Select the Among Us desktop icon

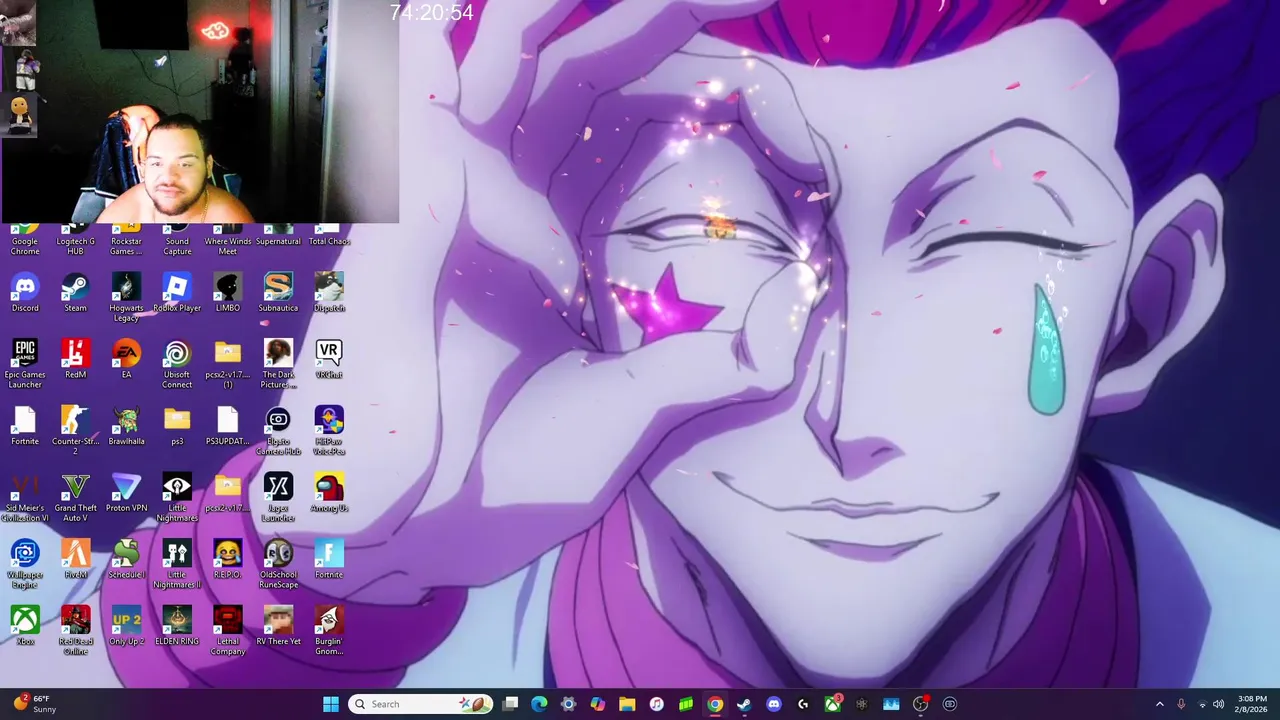point(329,494)
